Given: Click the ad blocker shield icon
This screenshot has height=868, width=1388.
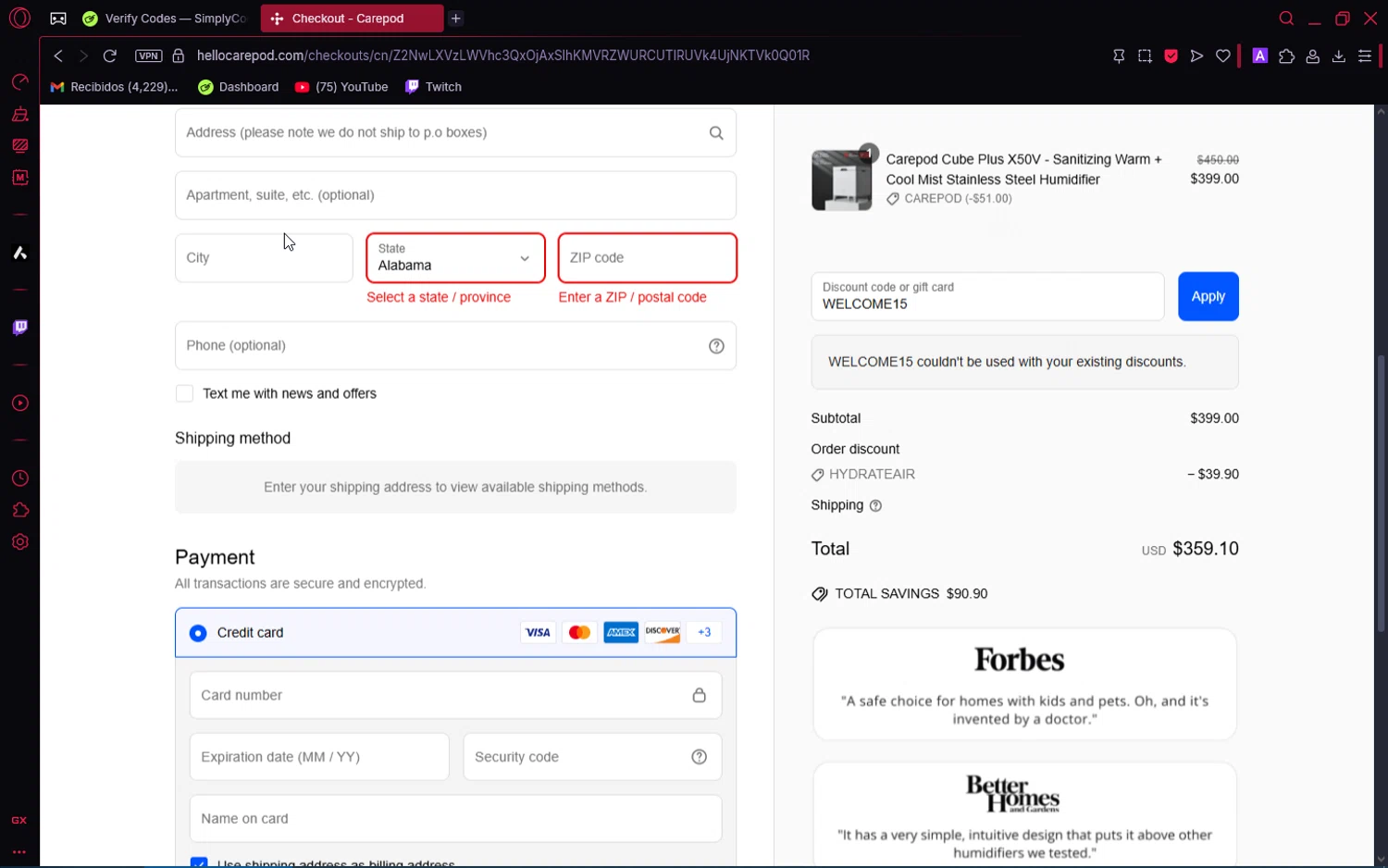Looking at the screenshot, I should [x=1171, y=56].
